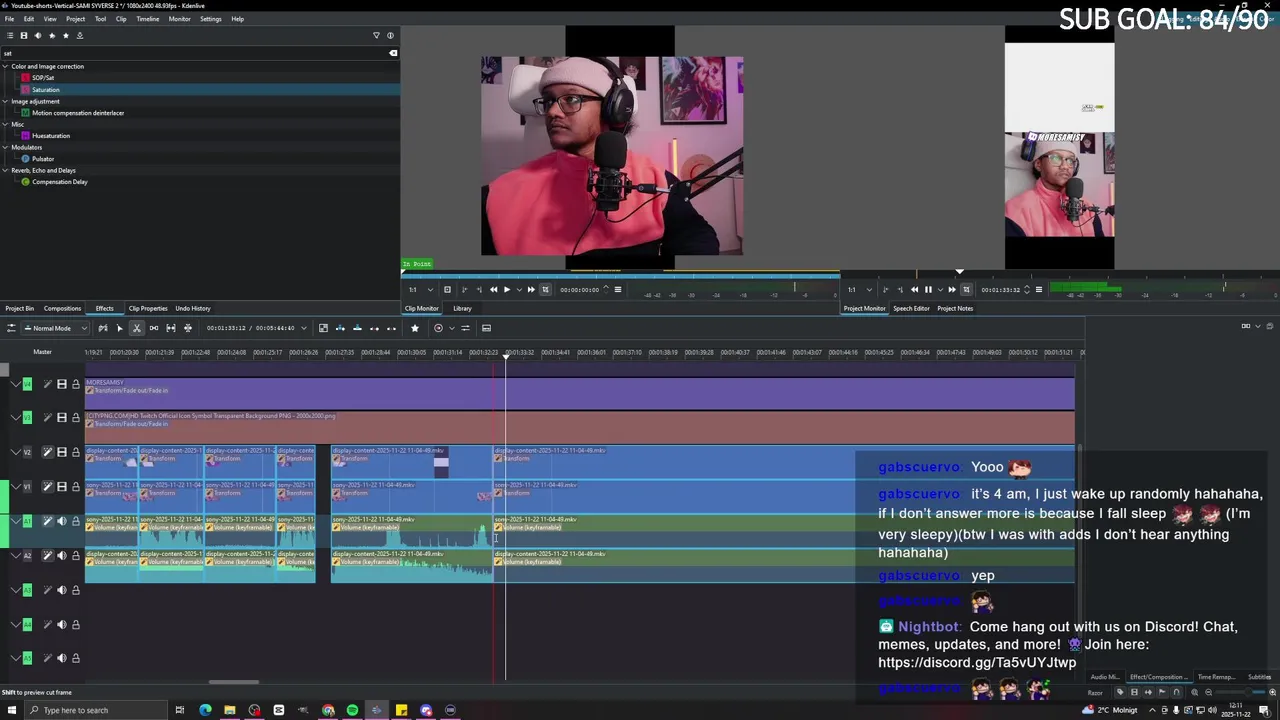Switch to the Compositions tab

(62, 308)
